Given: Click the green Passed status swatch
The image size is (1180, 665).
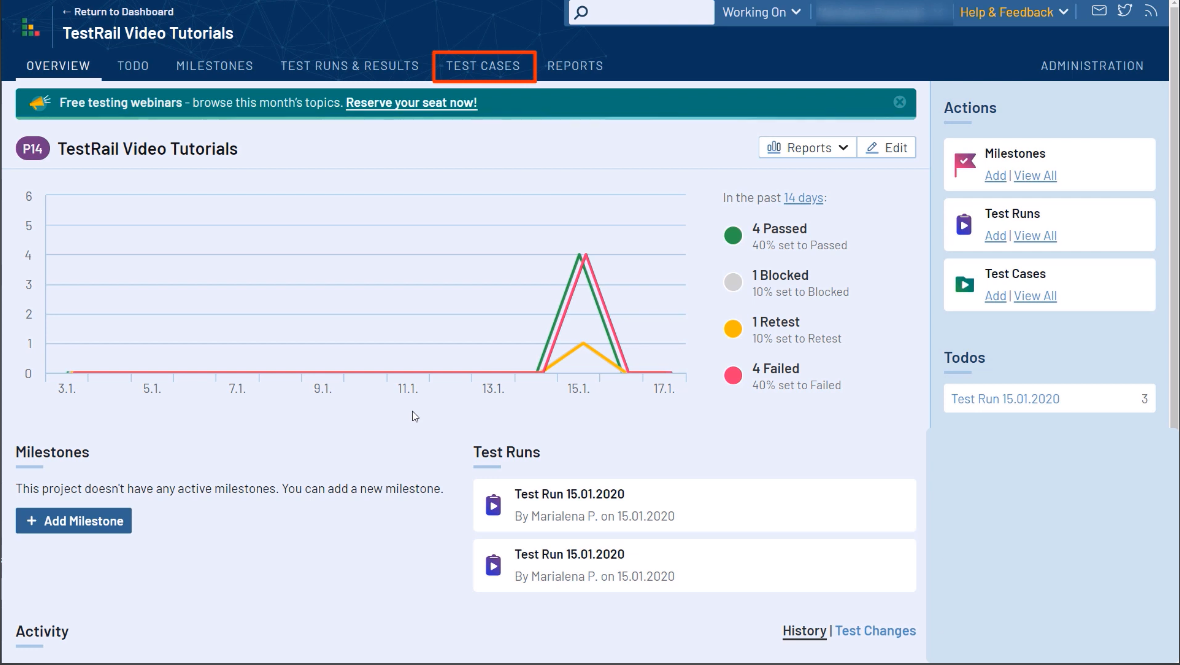Looking at the screenshot, I should [x=733, y=236].
